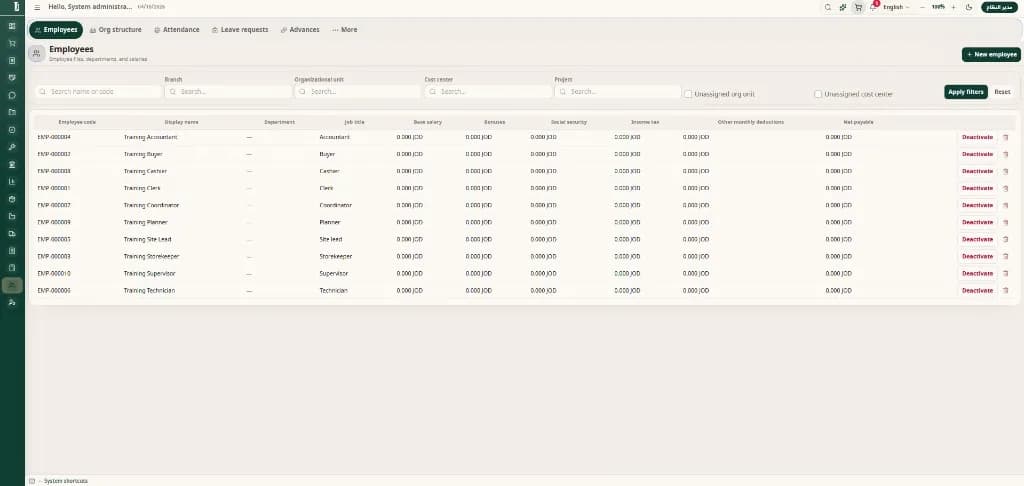Delete Training Technician via trash icon

pos(1006,291)
